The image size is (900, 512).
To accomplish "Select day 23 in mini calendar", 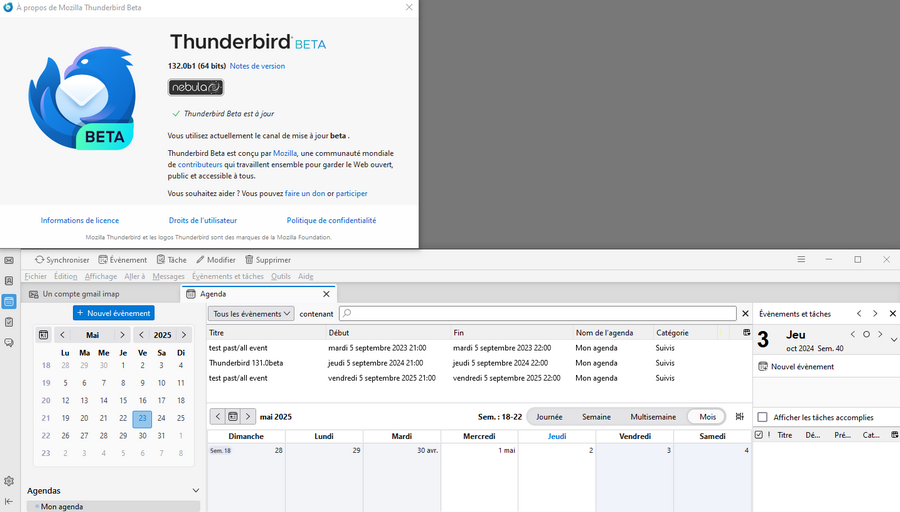I will pos(142,418).
